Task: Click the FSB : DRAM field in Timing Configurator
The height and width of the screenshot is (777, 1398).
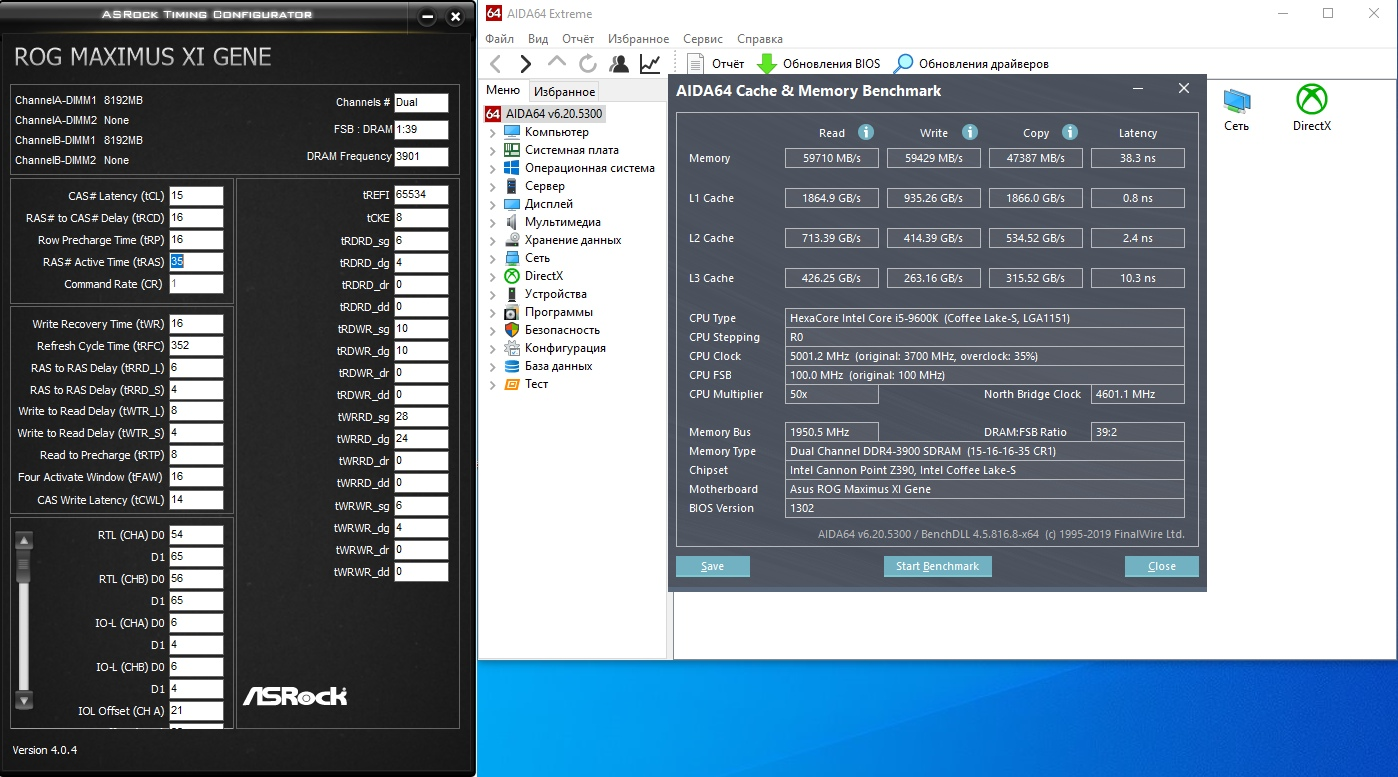Action: (421, 130)
